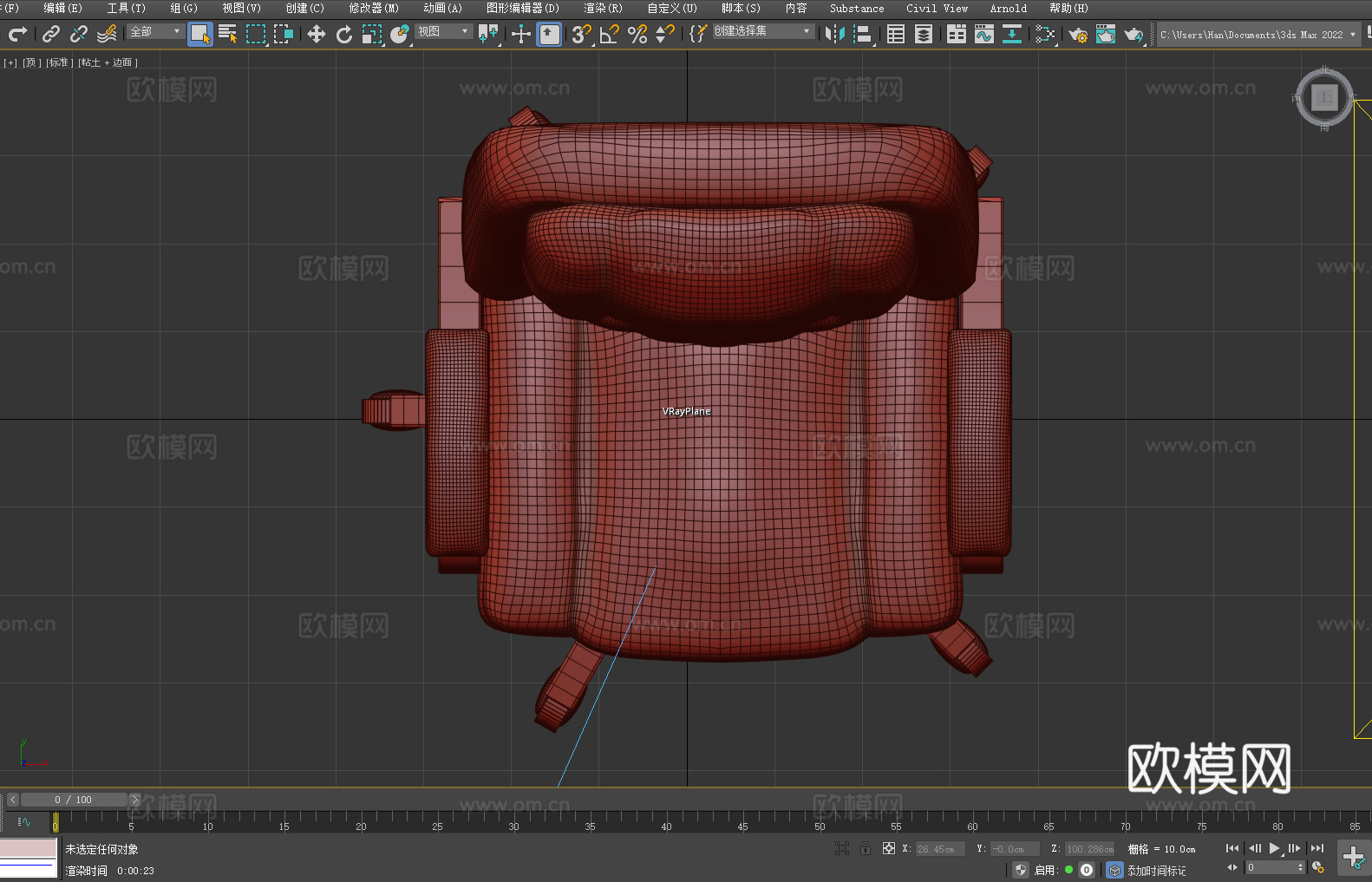Click the X coordinate field
Image resolution: width=1372 pixels, height=882 pixels.
tap(942, 849)
